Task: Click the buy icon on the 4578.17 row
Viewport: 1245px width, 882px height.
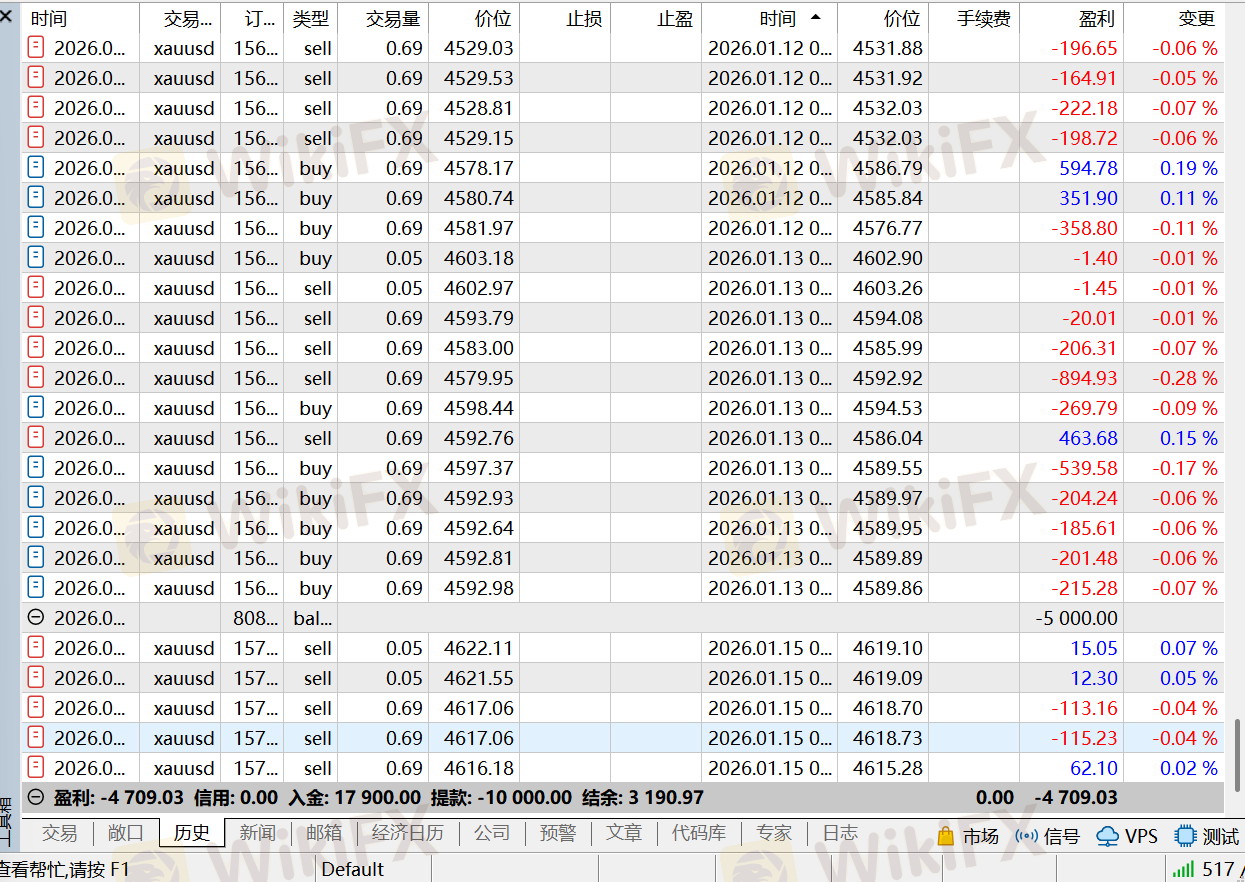Action: tap(36, 168)
